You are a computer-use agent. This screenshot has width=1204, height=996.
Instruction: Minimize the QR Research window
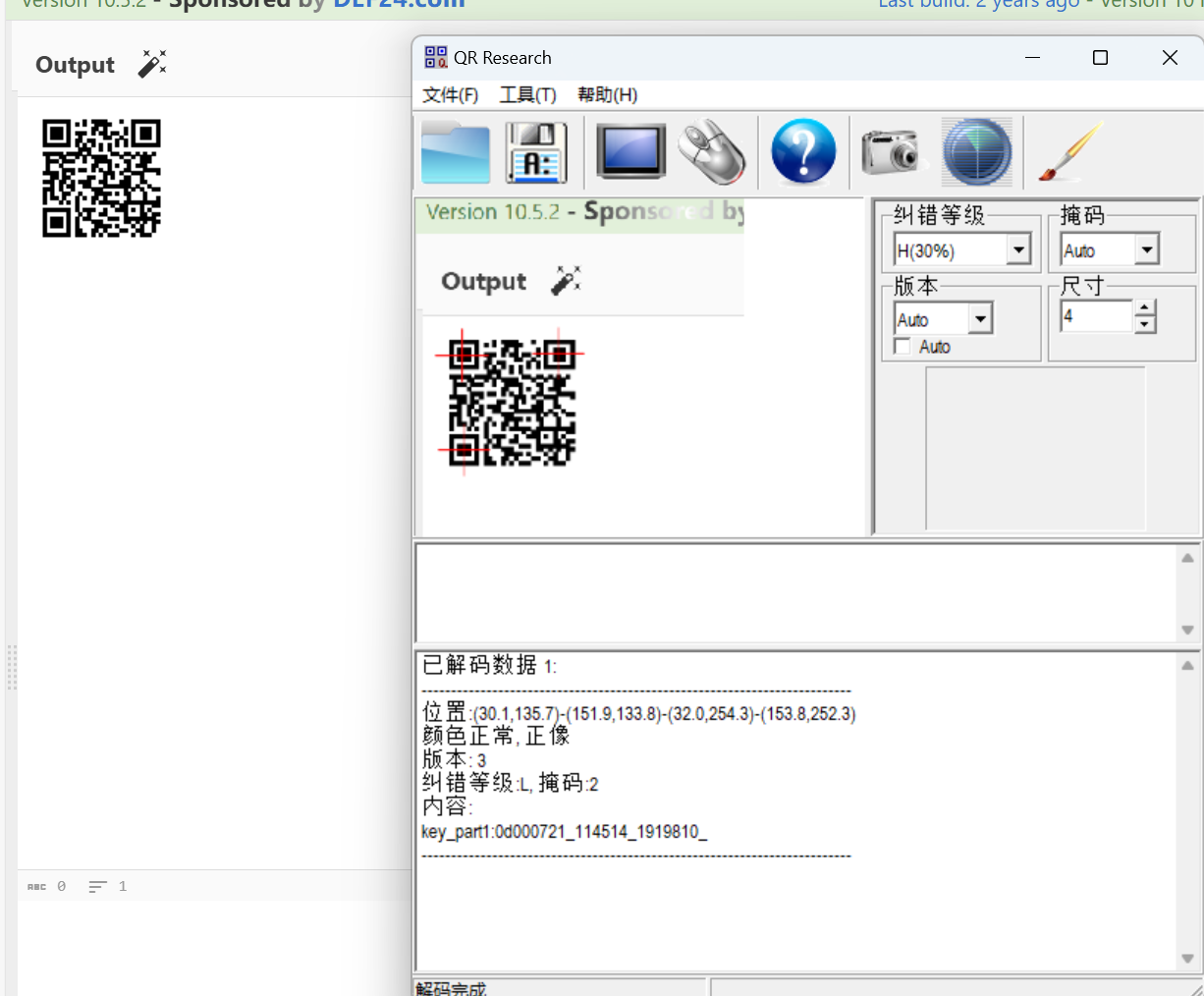(1032, 58)
